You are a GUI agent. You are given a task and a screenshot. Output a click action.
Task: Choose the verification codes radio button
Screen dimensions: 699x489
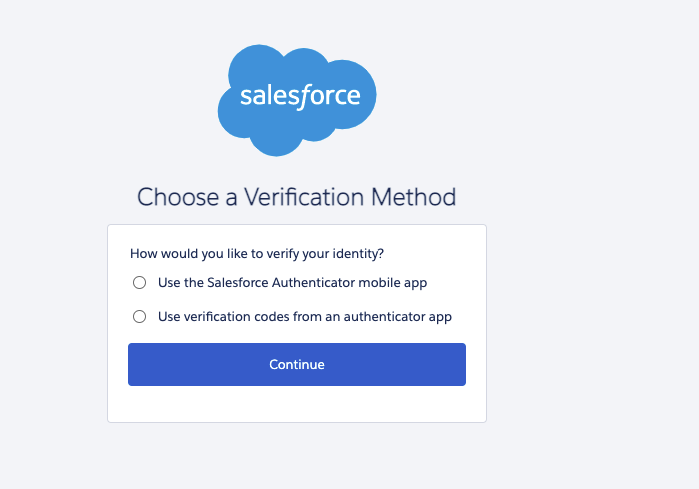[x=140, y=317]
